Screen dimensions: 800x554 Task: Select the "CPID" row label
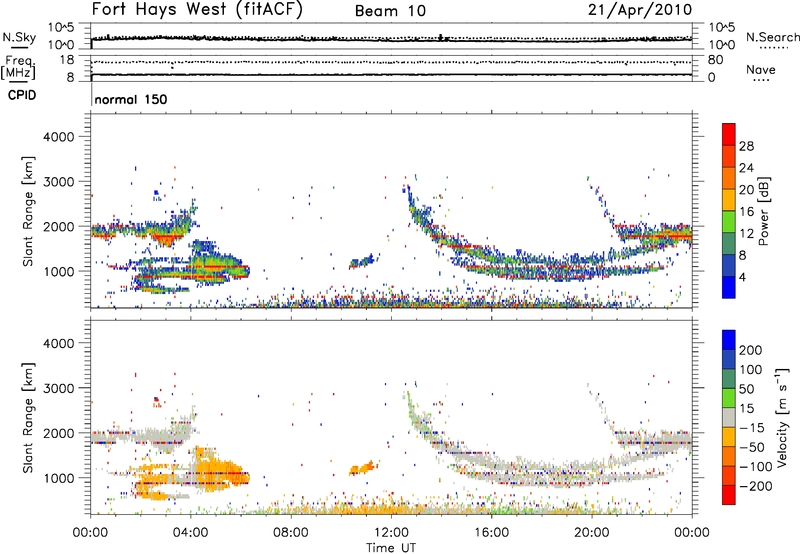click(22, 95)
